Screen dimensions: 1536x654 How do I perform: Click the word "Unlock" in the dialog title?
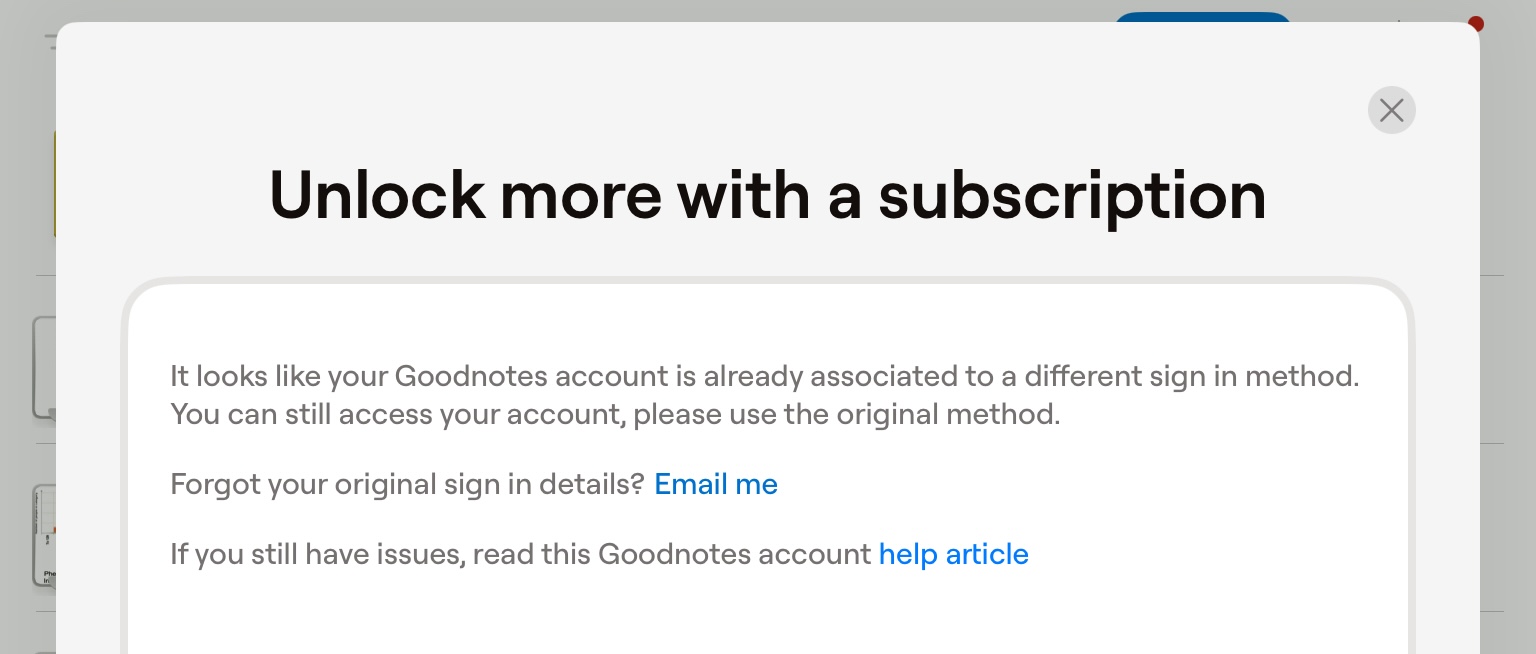[x=377, y=195]
